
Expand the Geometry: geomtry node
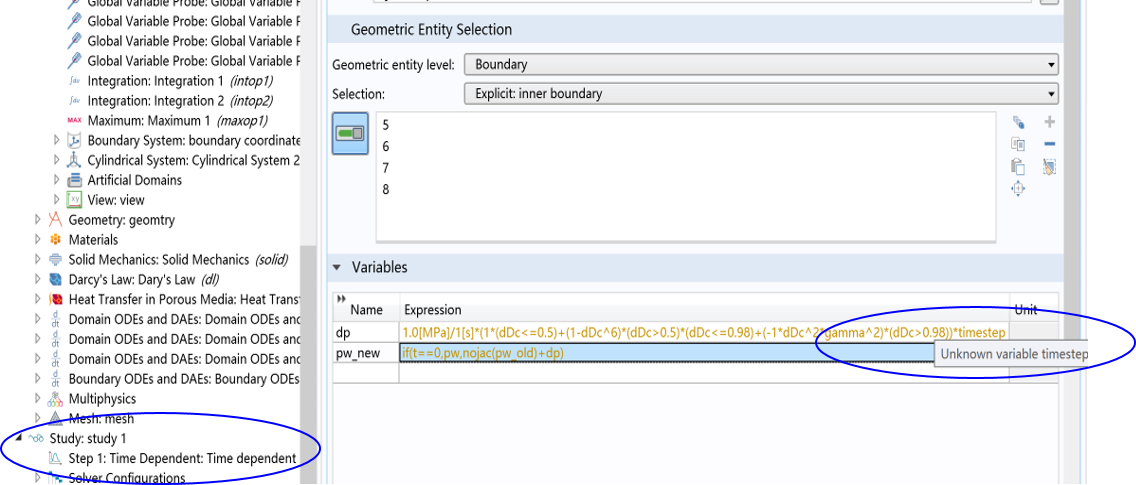coord(38,220)
